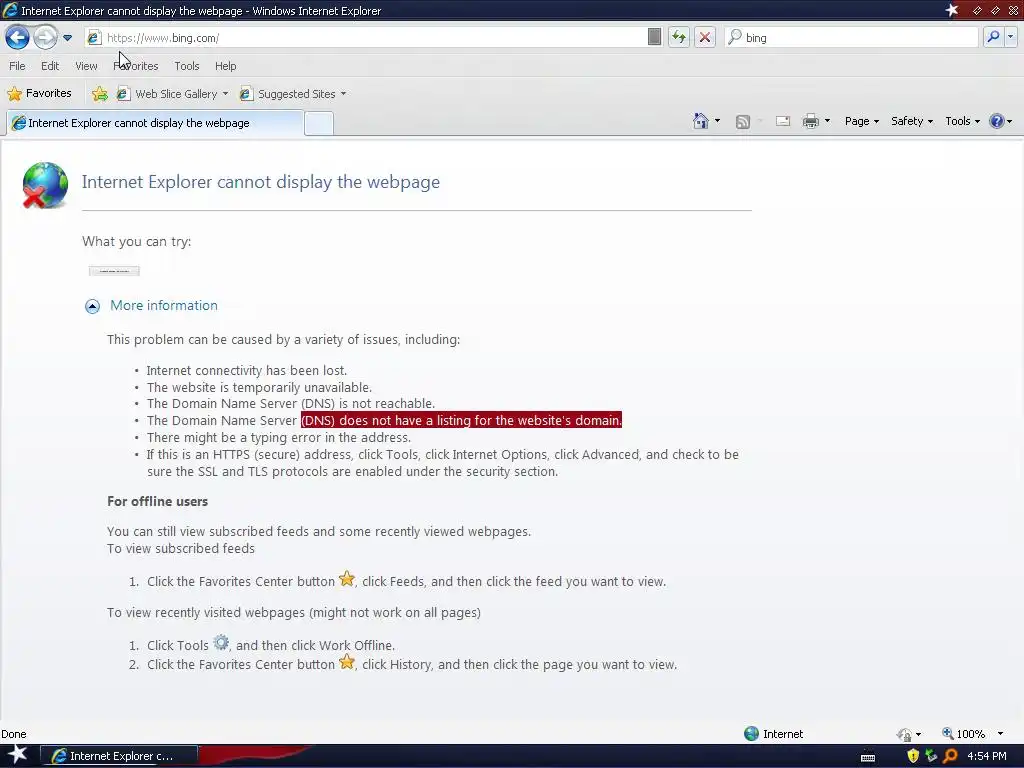Viewport: 1024px width, 768px height.
Task: Select Internet Explorer taskbar button
Action: [120, 756]
